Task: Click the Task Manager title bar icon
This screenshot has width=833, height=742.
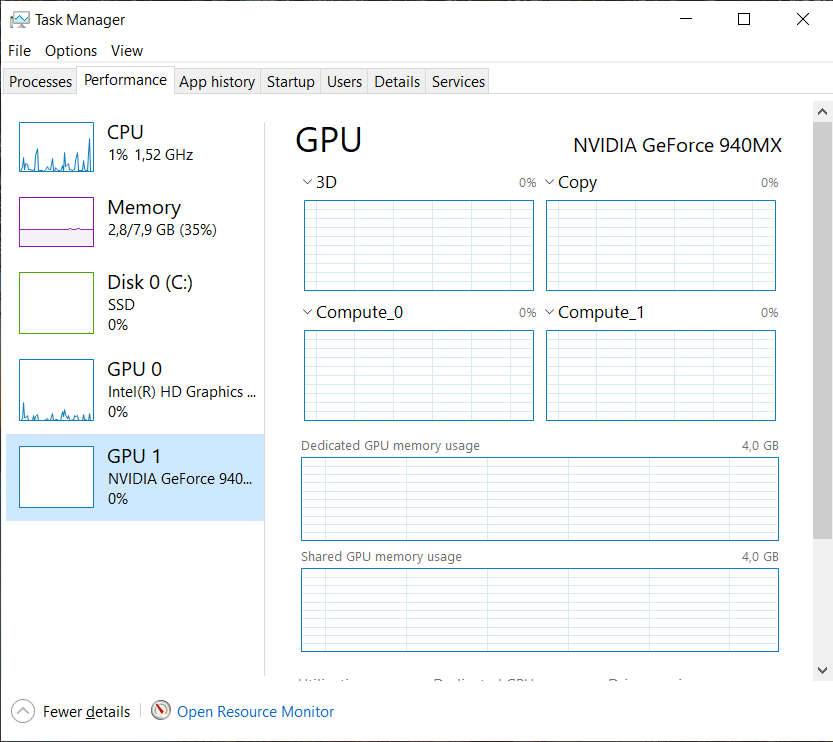Action: pyautogui.click(x=19, y=19)
